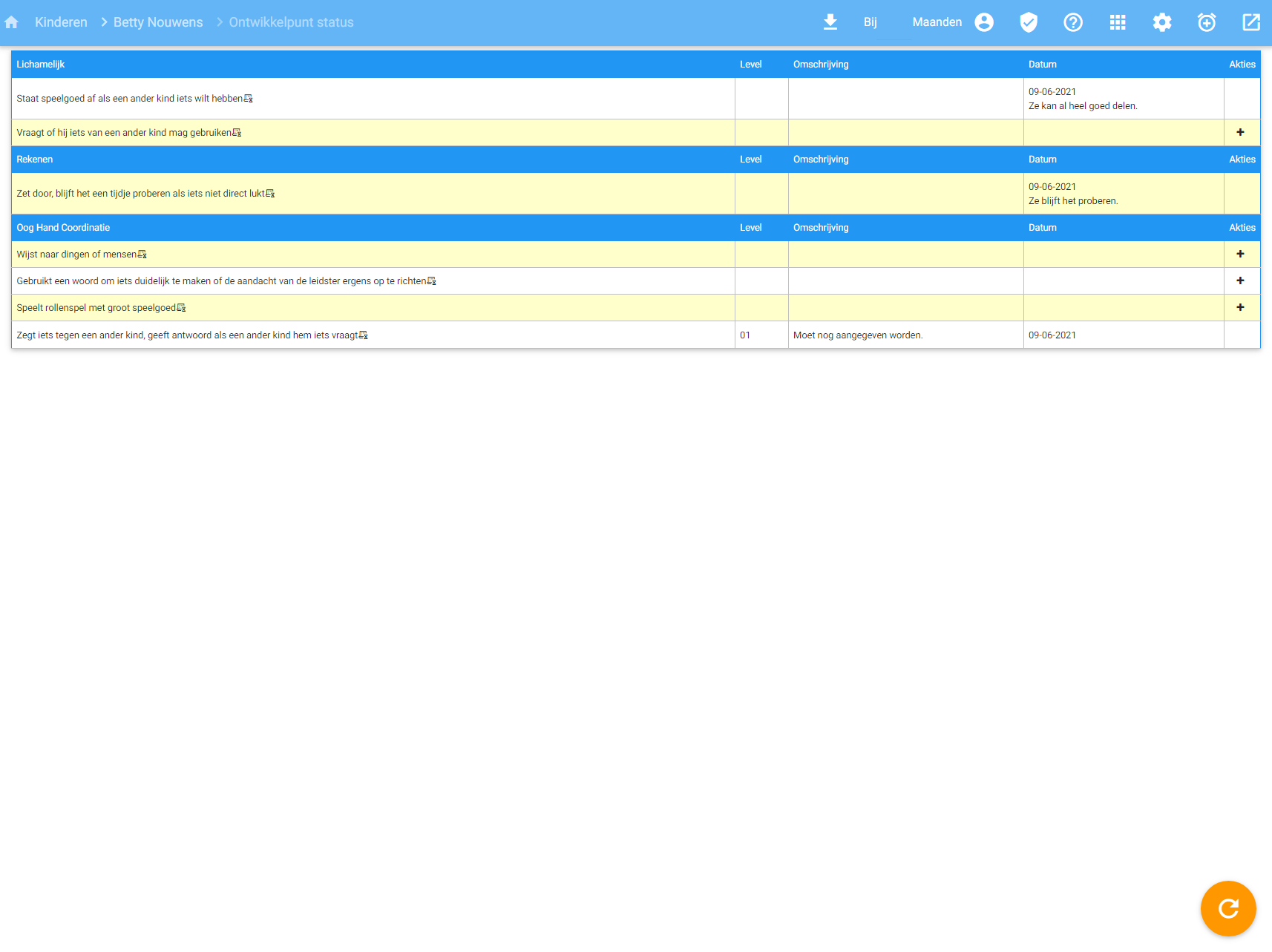
Task: Click the alarm add icon
Action: pyautogui.click(x=1207, y=22)
